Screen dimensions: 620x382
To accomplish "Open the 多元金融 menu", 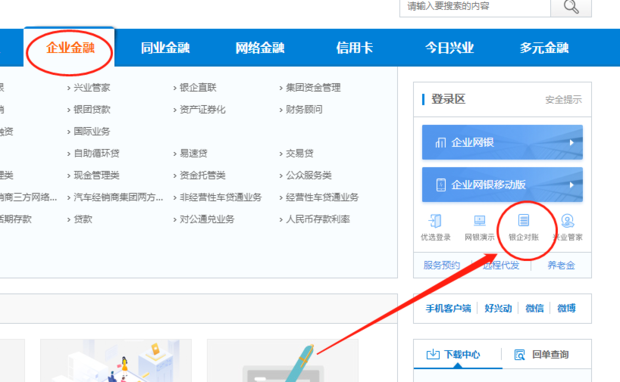I will (544, 48).
